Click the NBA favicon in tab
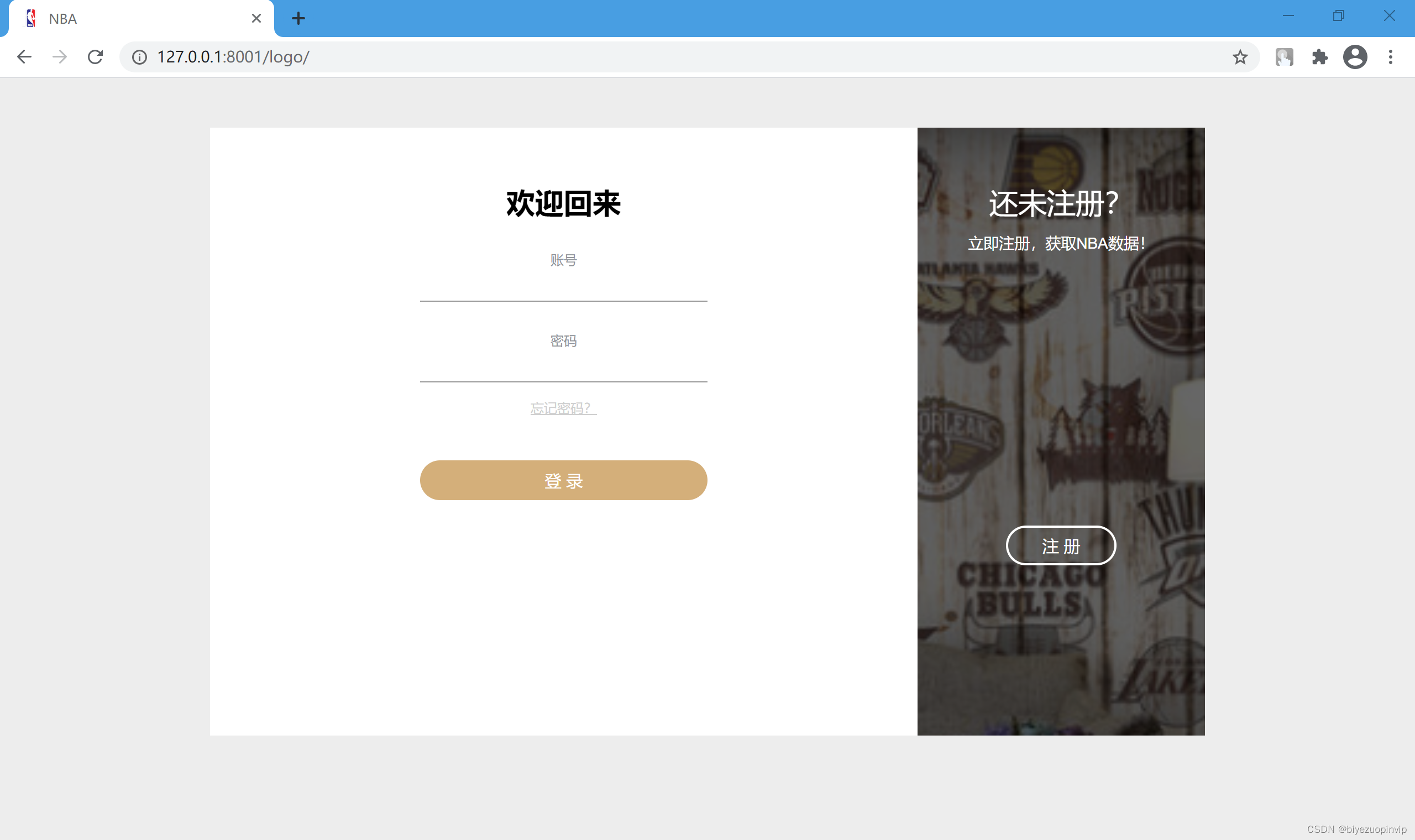Screen dimensions: 1415x840 tap(31, 19)
